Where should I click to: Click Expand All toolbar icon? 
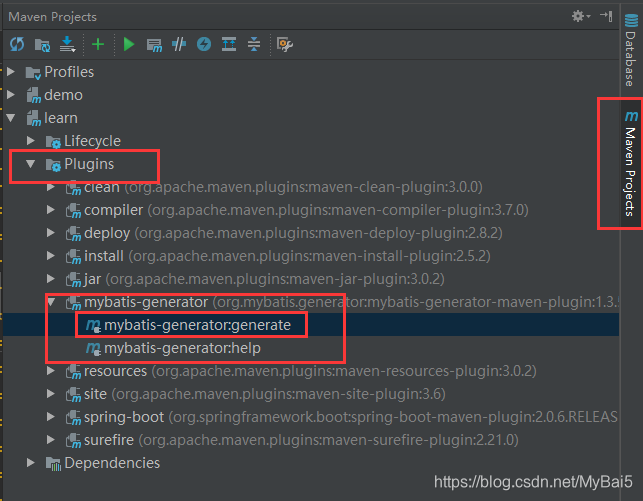[229, 44]
